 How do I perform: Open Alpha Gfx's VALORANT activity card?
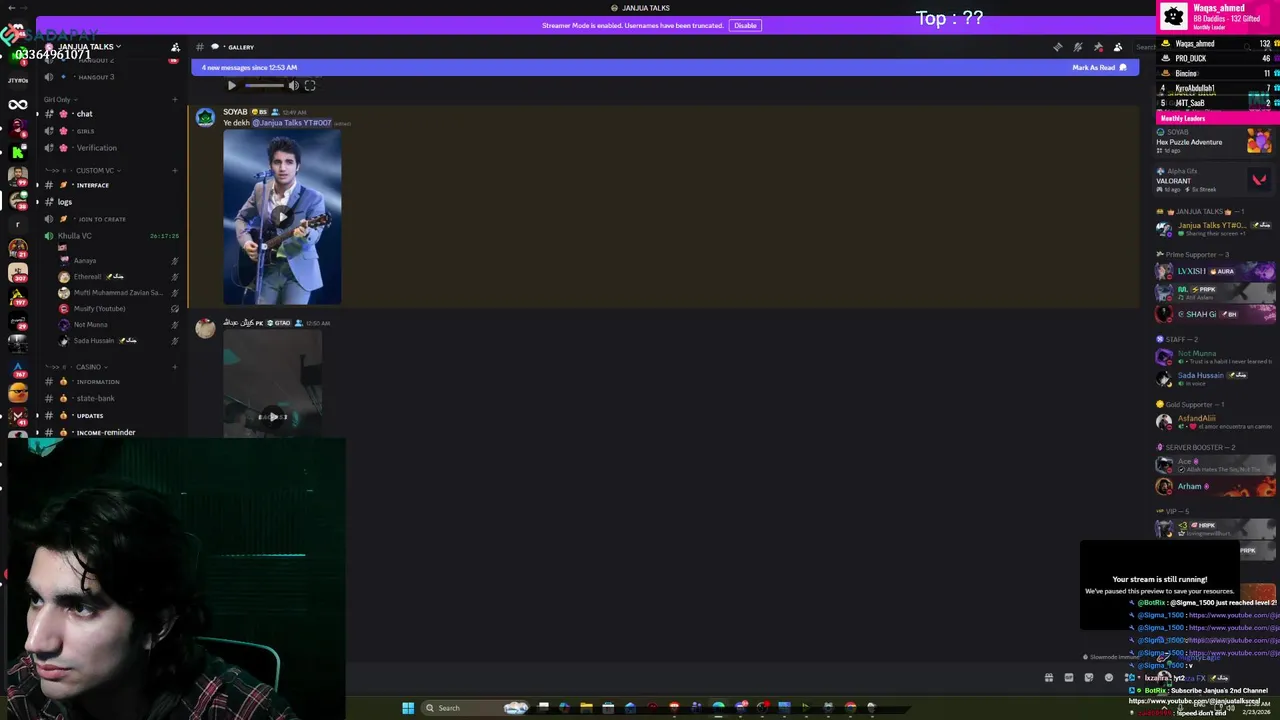[x=1216, y=180]
